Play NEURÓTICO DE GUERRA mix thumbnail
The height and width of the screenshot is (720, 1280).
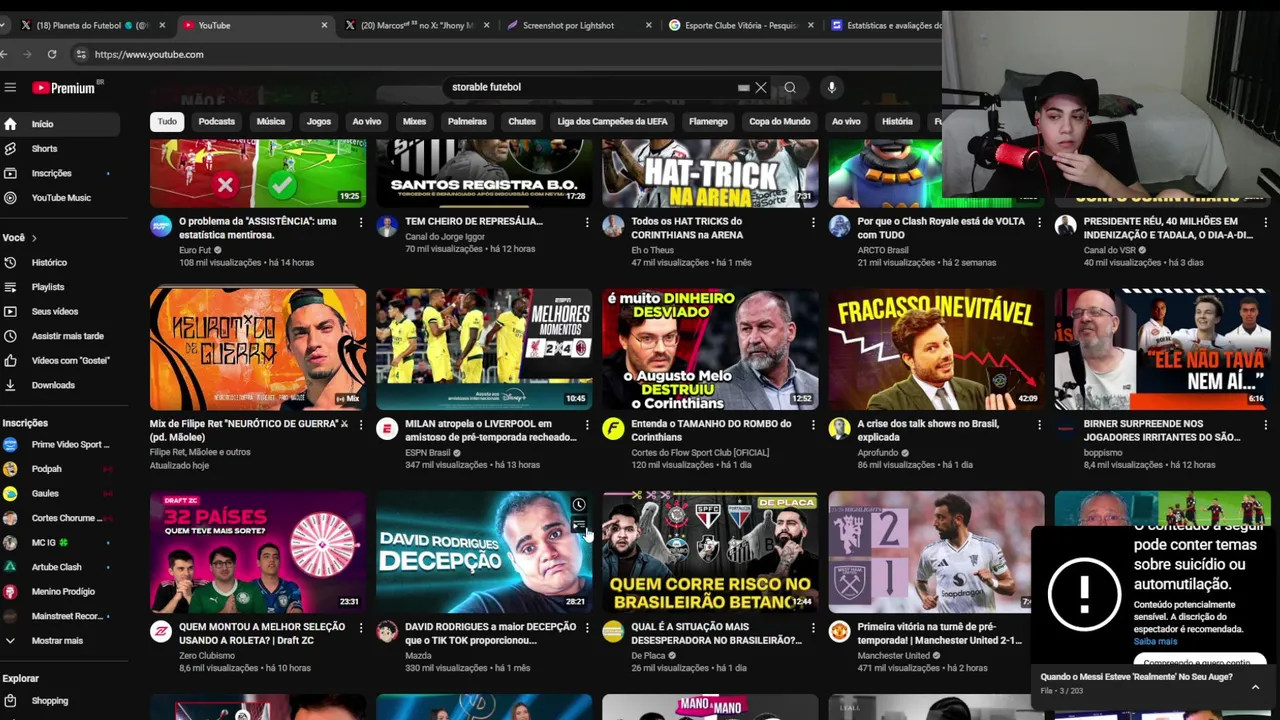coord(258,349)
